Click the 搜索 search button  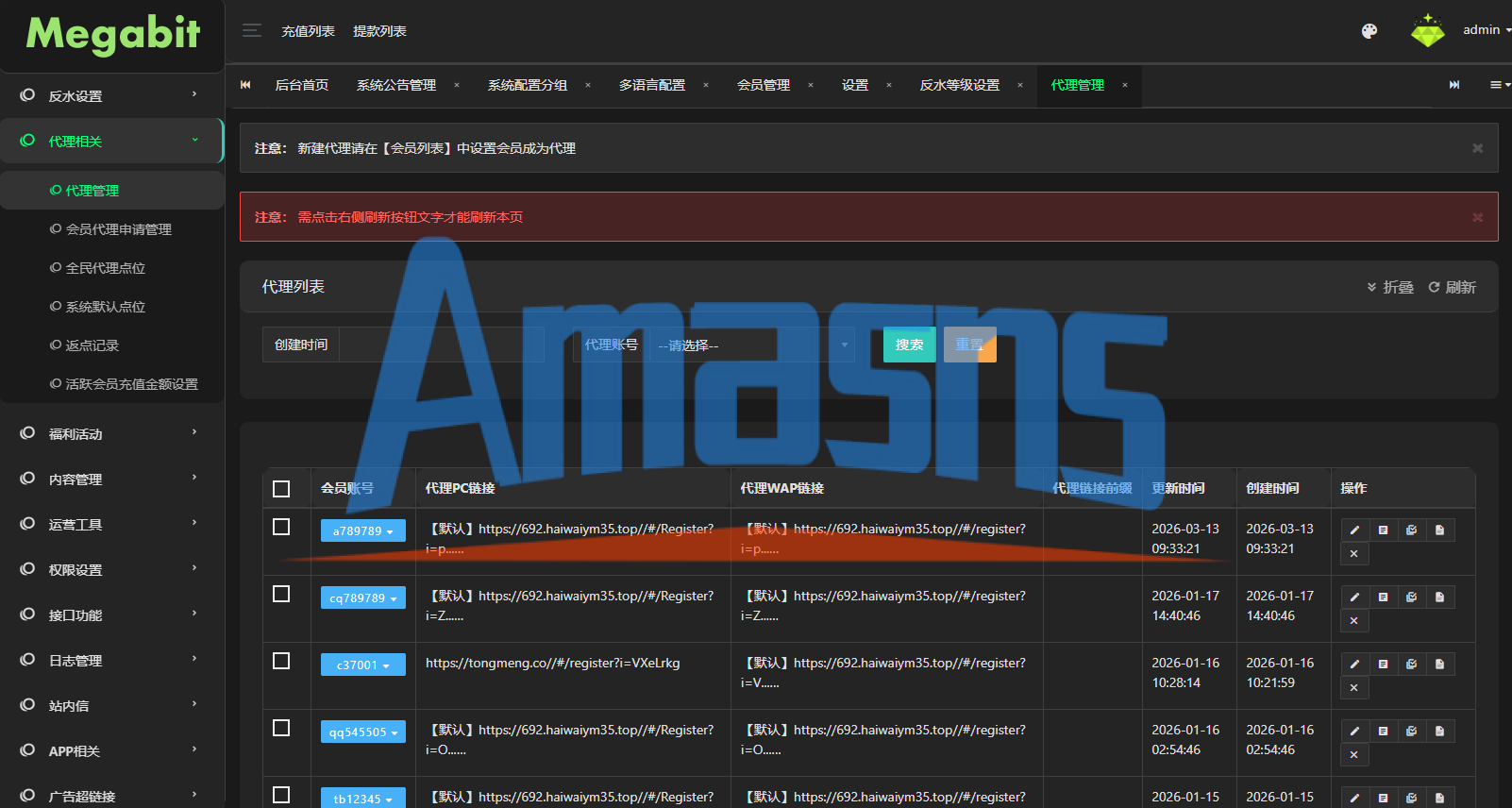coord(909,345)
